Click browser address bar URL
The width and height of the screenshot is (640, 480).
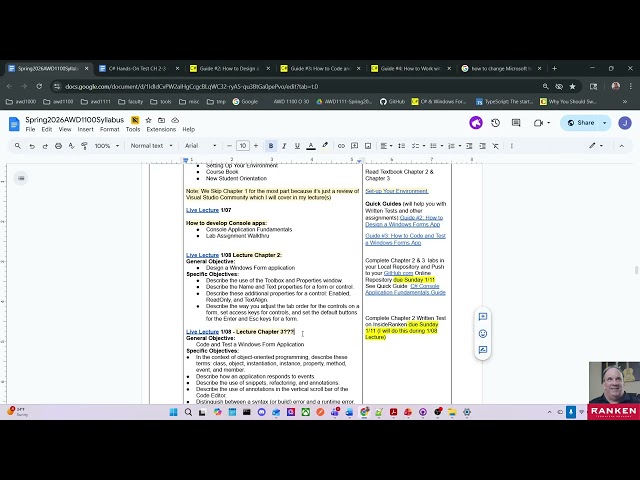(x=192, y=87)
